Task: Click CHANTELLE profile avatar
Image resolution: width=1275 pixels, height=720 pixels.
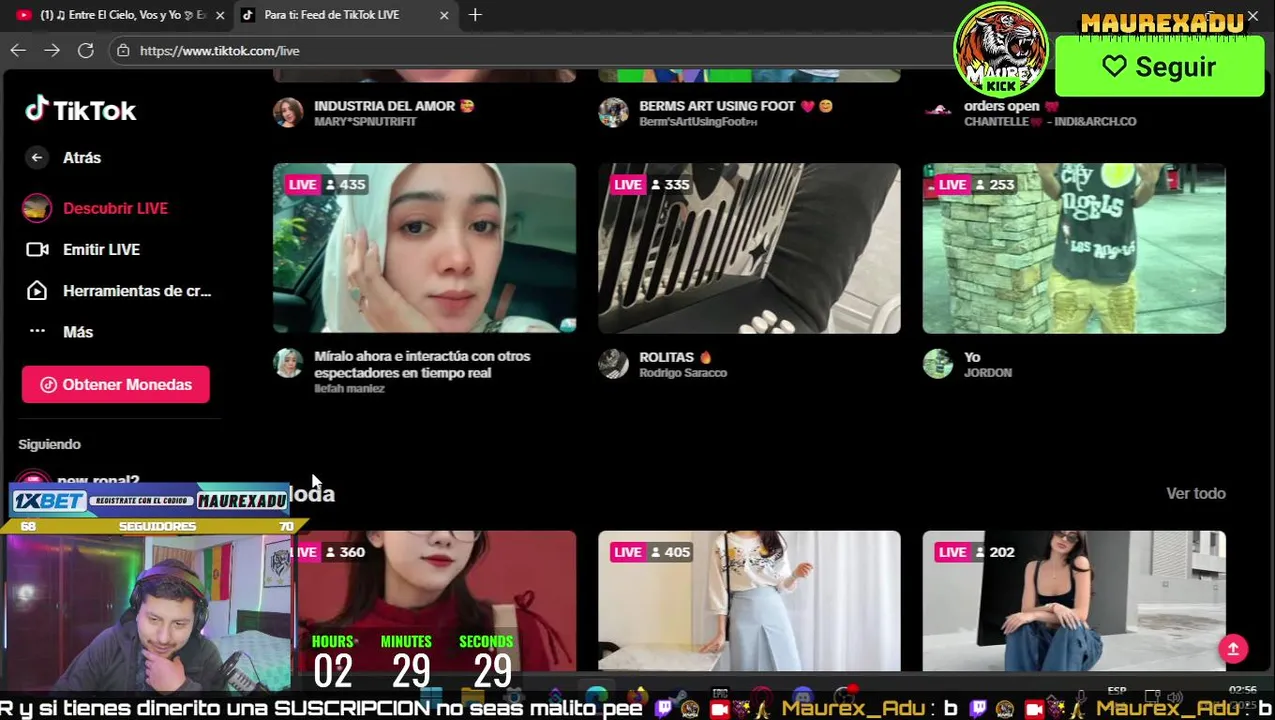Action: click(x=938, y=112)
